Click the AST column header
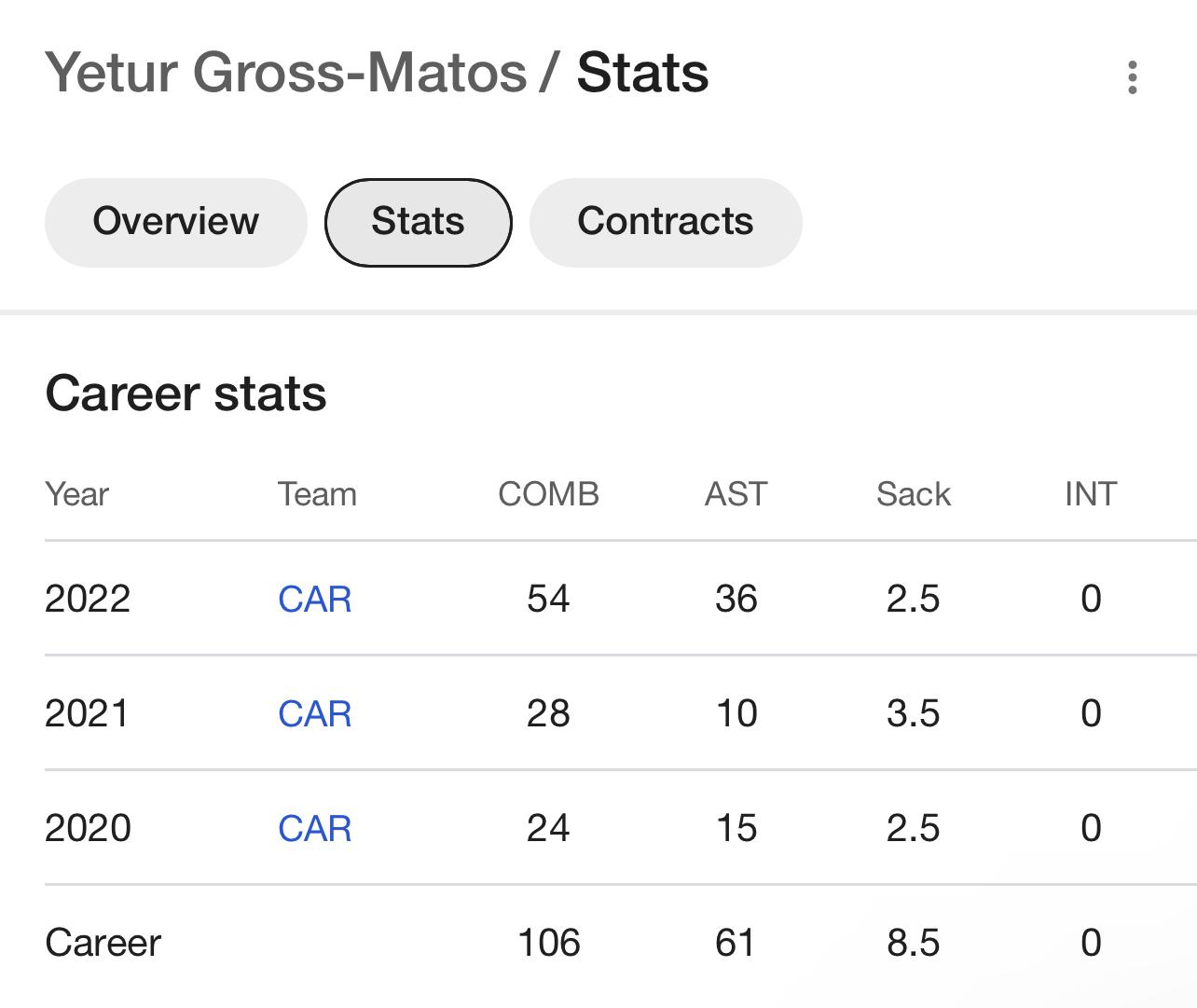Image resolution: width=1197 pixels, height=1008 pixels. pos(736,494)
